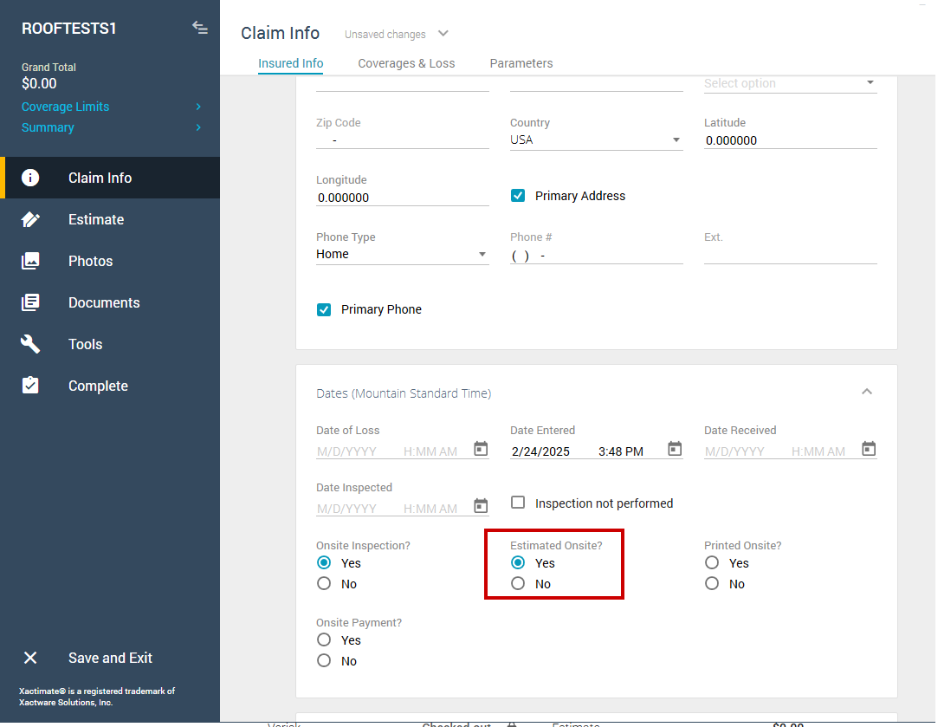This screenshot has height=727, width=936.
Task: Select Yes for Onsite Payment
Action: point(324,640)
